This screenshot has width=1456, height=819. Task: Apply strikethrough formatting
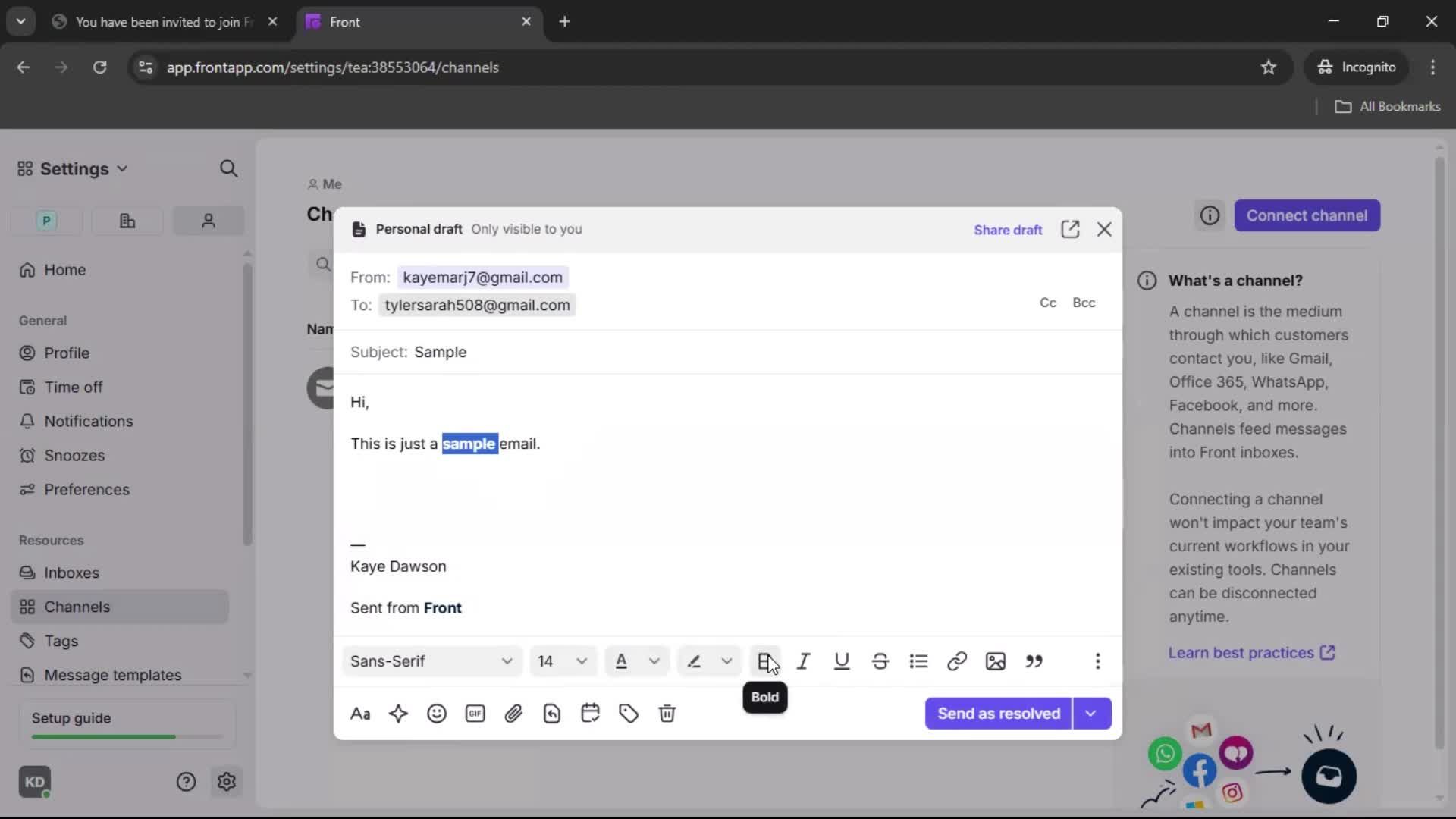pyautogui.click(x=880, y=661)
